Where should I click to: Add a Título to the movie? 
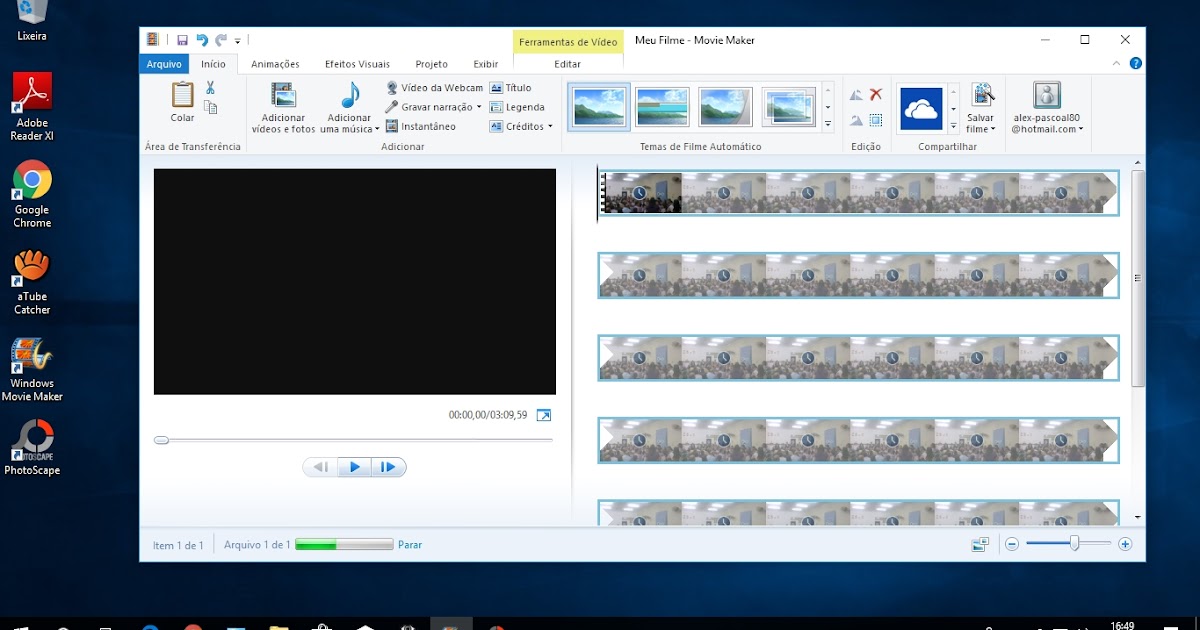tap(510, 88)
